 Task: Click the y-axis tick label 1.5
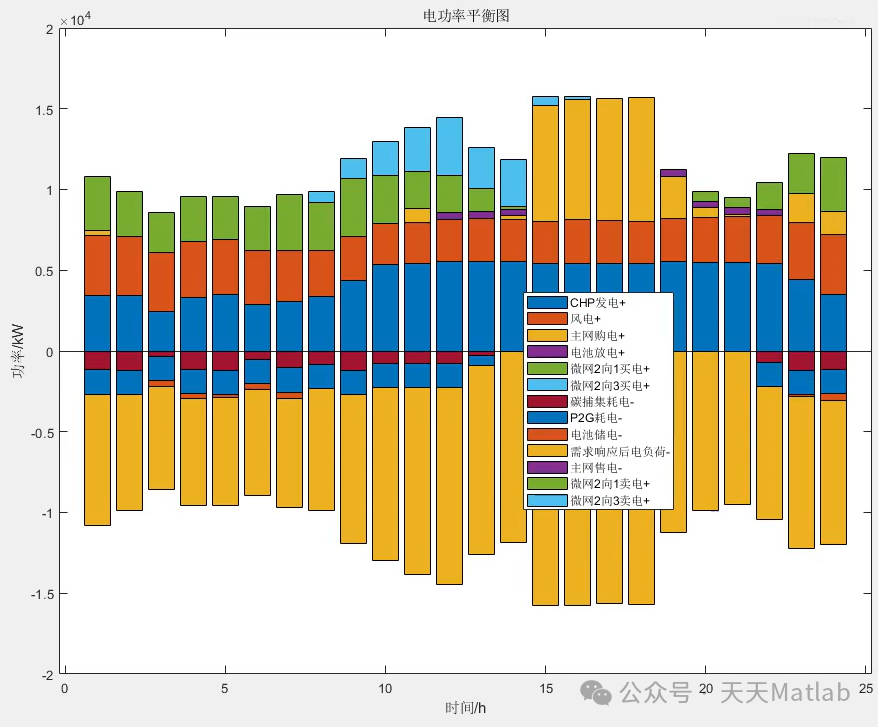[44, 110]
